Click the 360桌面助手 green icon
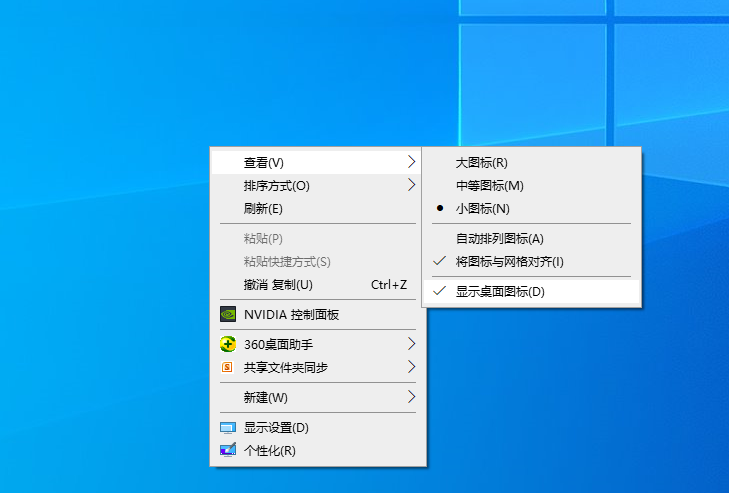729x493 pixels. [x=228, y=344]
